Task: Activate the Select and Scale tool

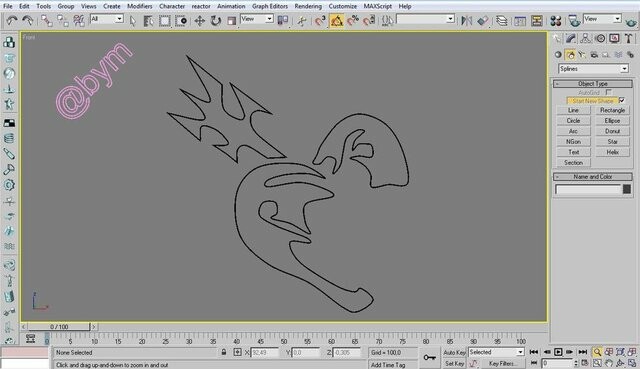Action: [x=232, y=20]
